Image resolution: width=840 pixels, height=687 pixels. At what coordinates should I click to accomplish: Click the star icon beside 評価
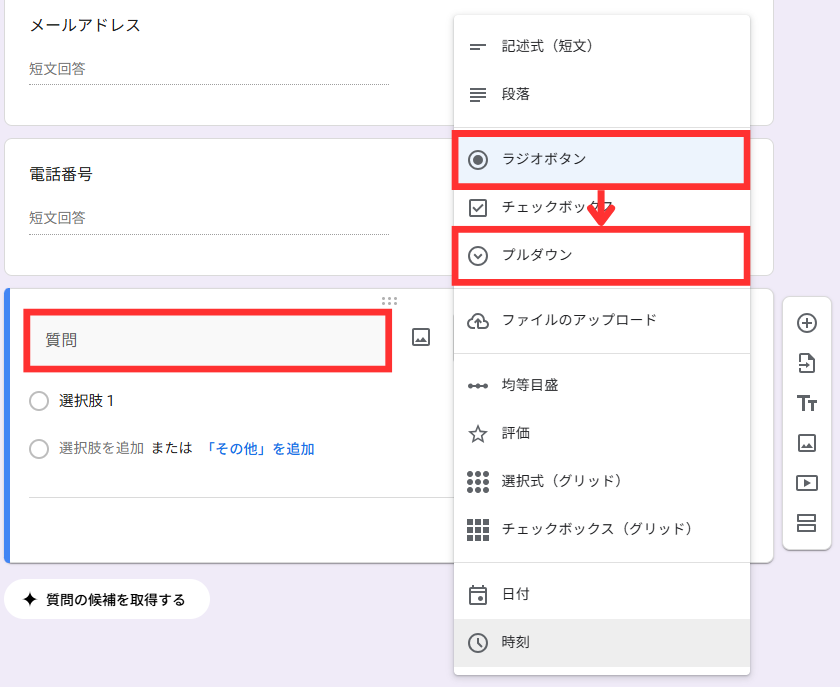click(478, 434)
